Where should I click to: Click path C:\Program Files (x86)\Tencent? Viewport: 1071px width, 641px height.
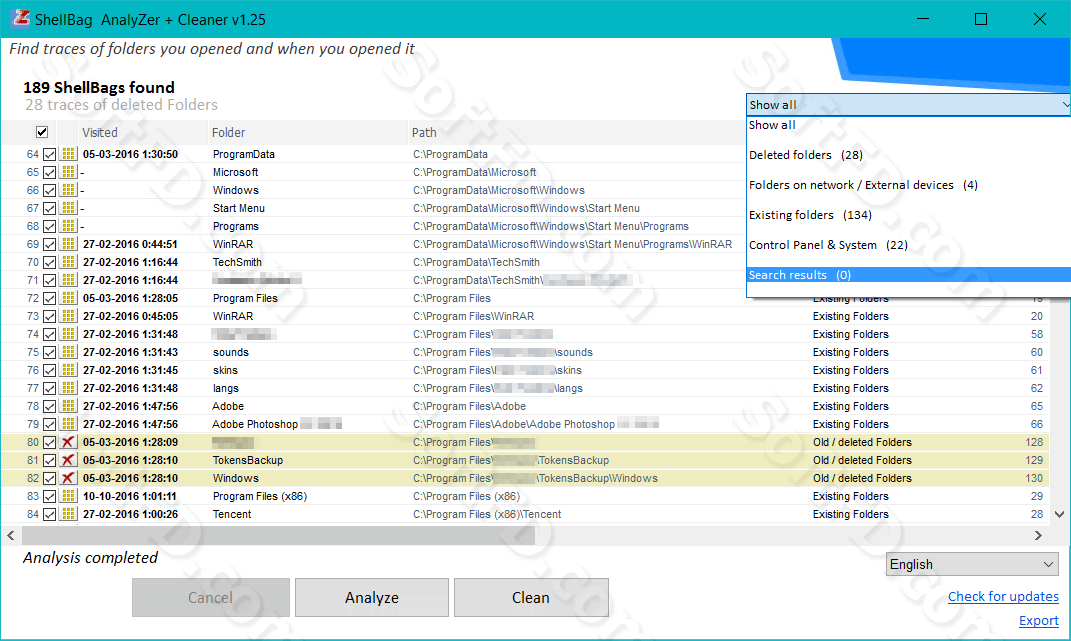[x=487, y=515]
